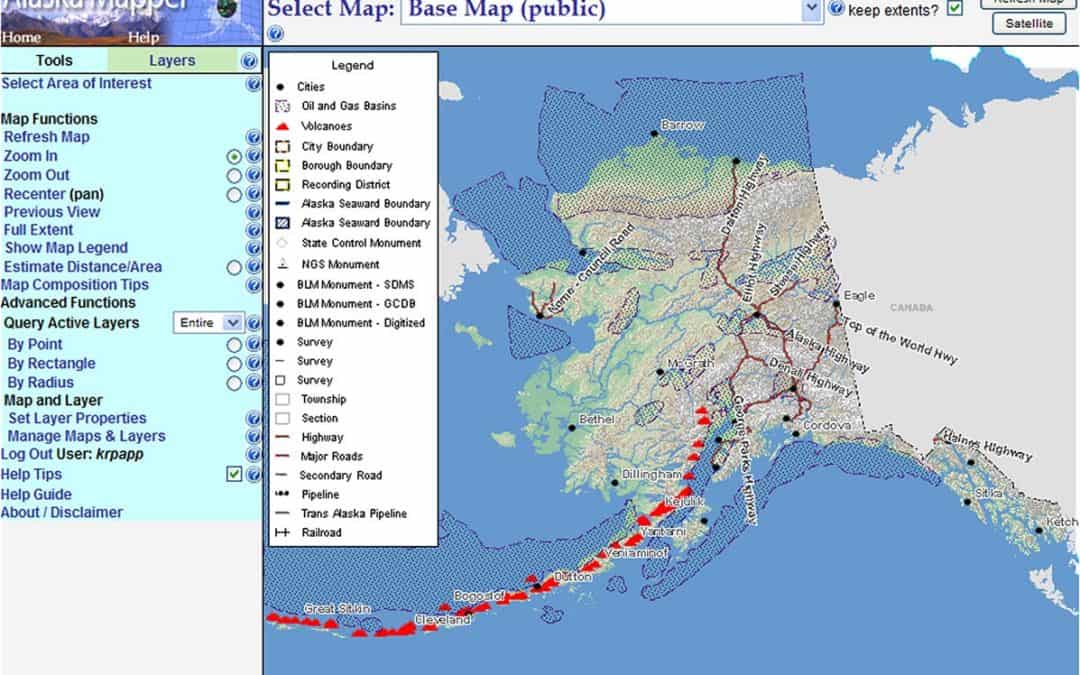The height and width of the screenshot is (675, 1080).
Task: Select the Zoom Out radio button
Action: coord(235,174)
